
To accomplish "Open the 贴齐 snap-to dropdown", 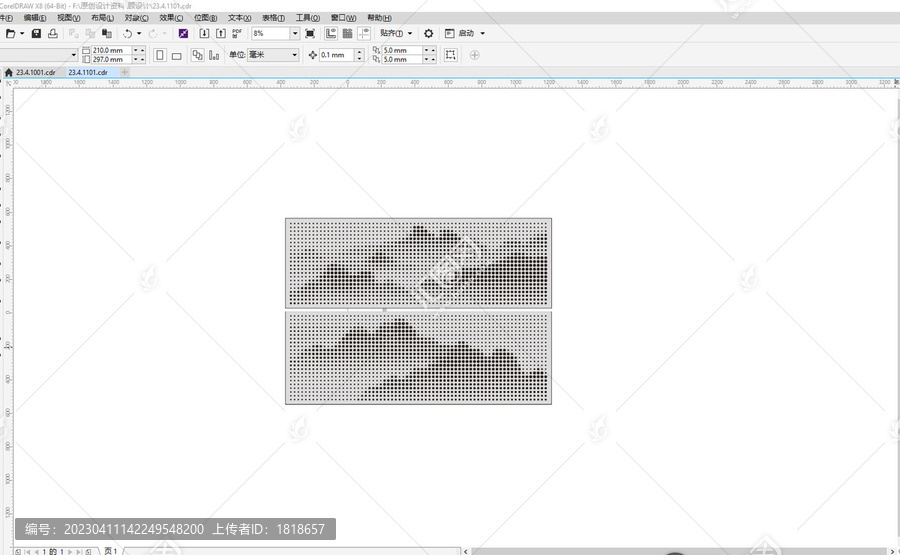I will point(395,34).
